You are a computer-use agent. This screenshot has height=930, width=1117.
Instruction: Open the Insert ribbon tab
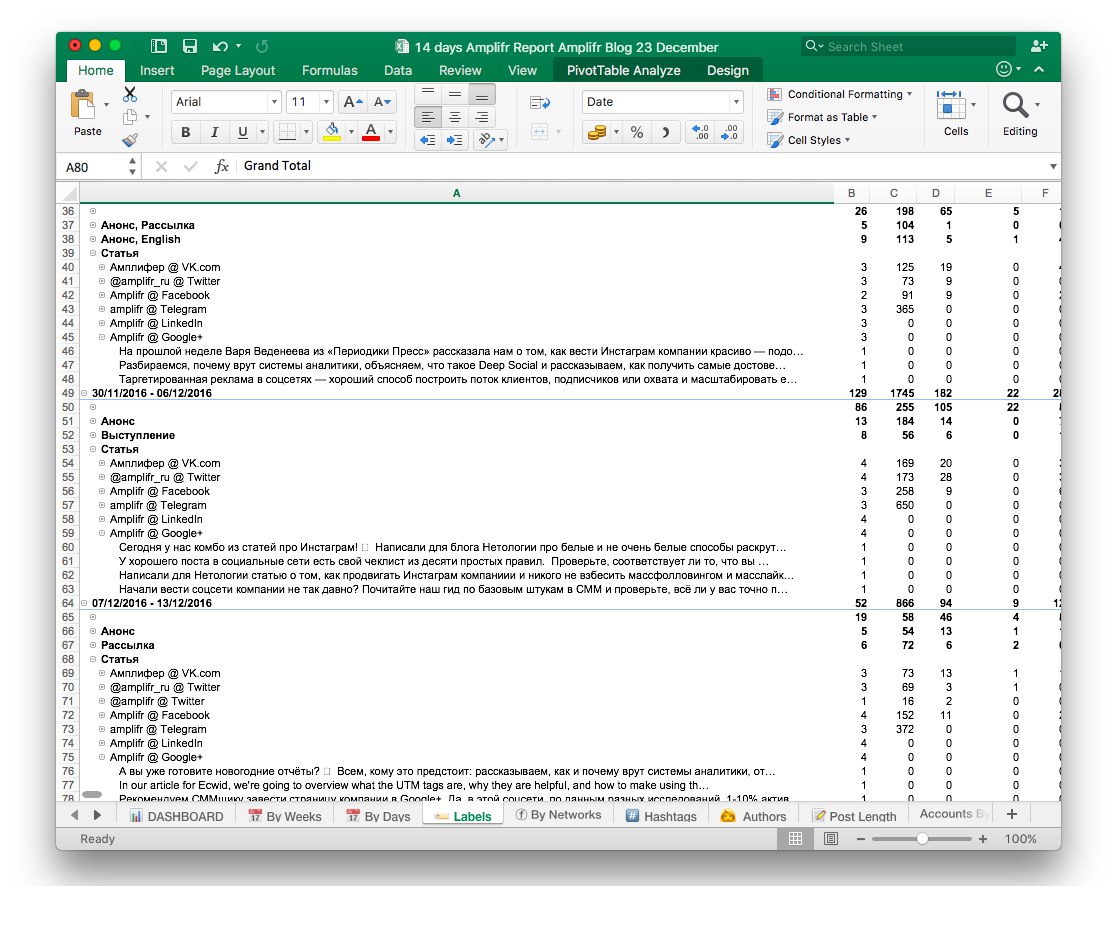[157, 70]
